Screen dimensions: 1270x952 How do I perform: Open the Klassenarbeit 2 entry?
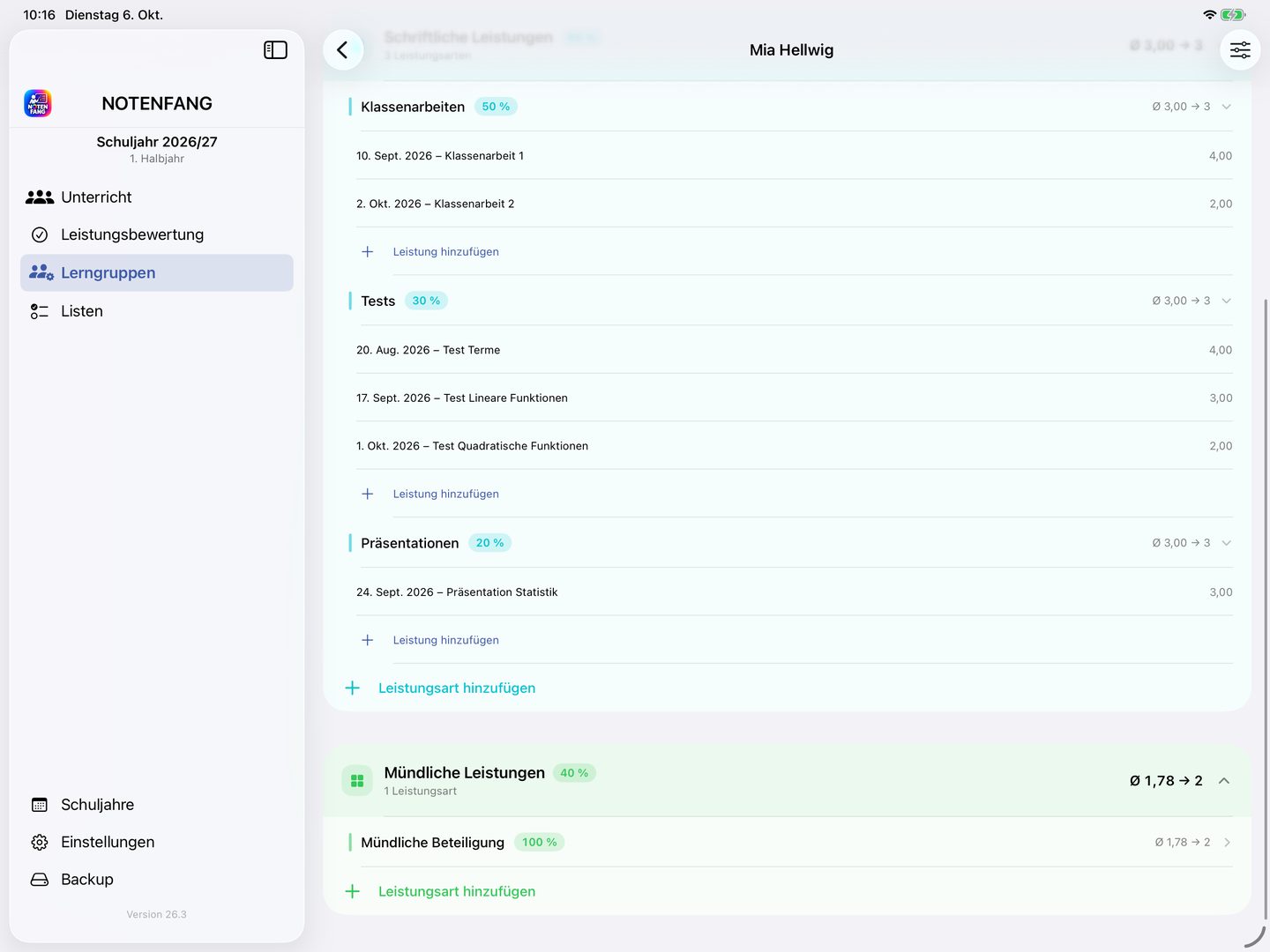pyautogui.click(x=795, y=204)
